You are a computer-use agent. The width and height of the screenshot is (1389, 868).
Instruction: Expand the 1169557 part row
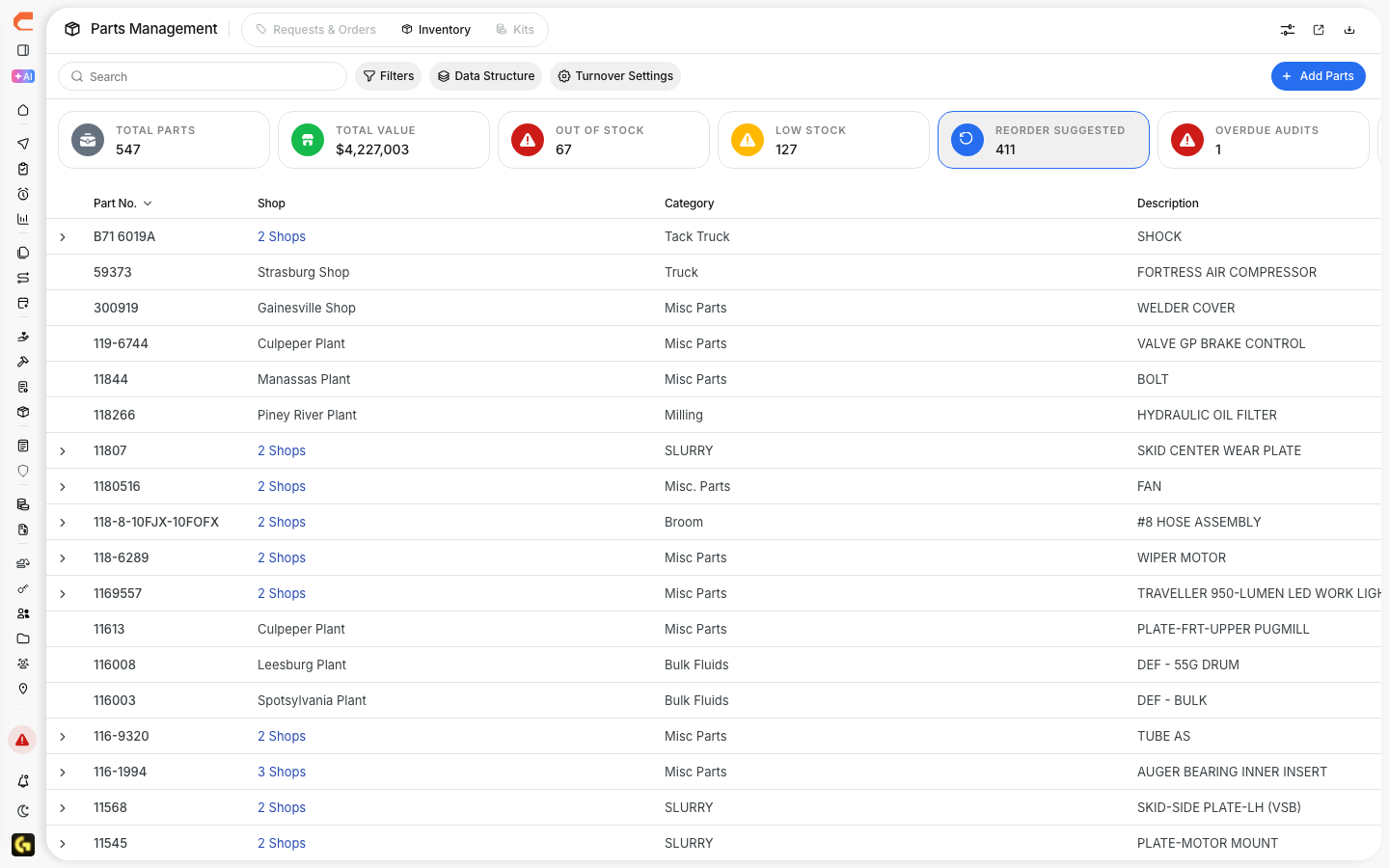[63, 594]
